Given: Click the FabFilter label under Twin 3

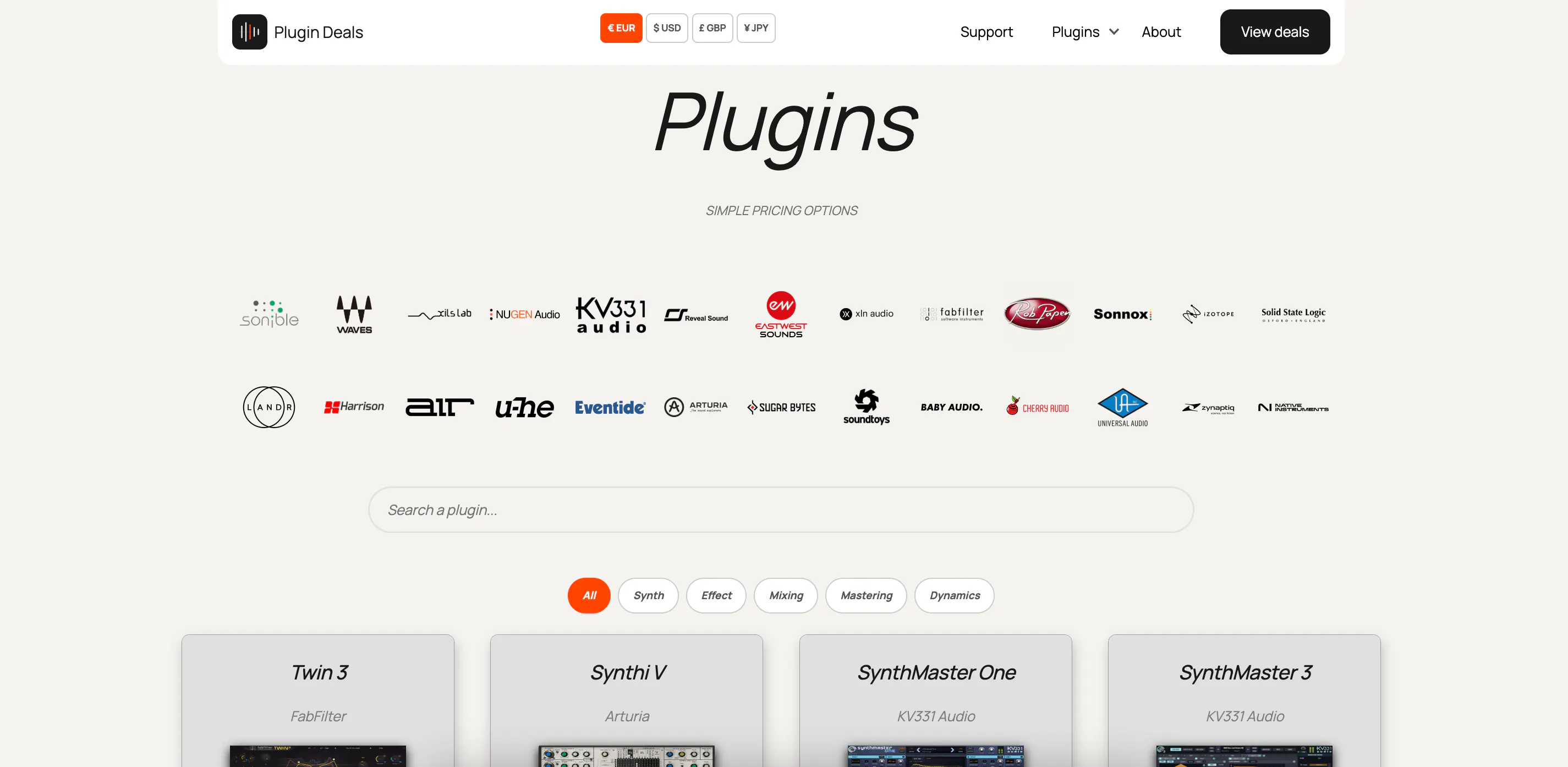Looking at the screenshot, I should [x=319, y=716].
